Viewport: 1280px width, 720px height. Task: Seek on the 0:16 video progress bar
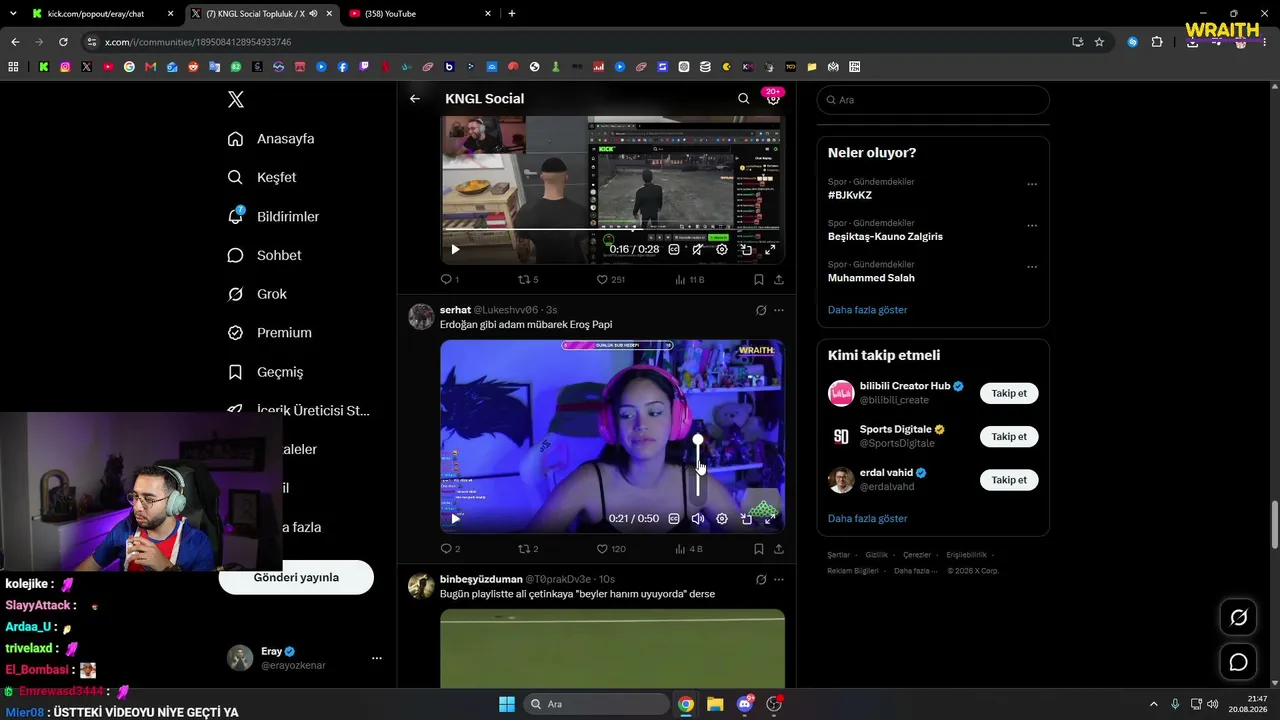(x=612, y=231)
